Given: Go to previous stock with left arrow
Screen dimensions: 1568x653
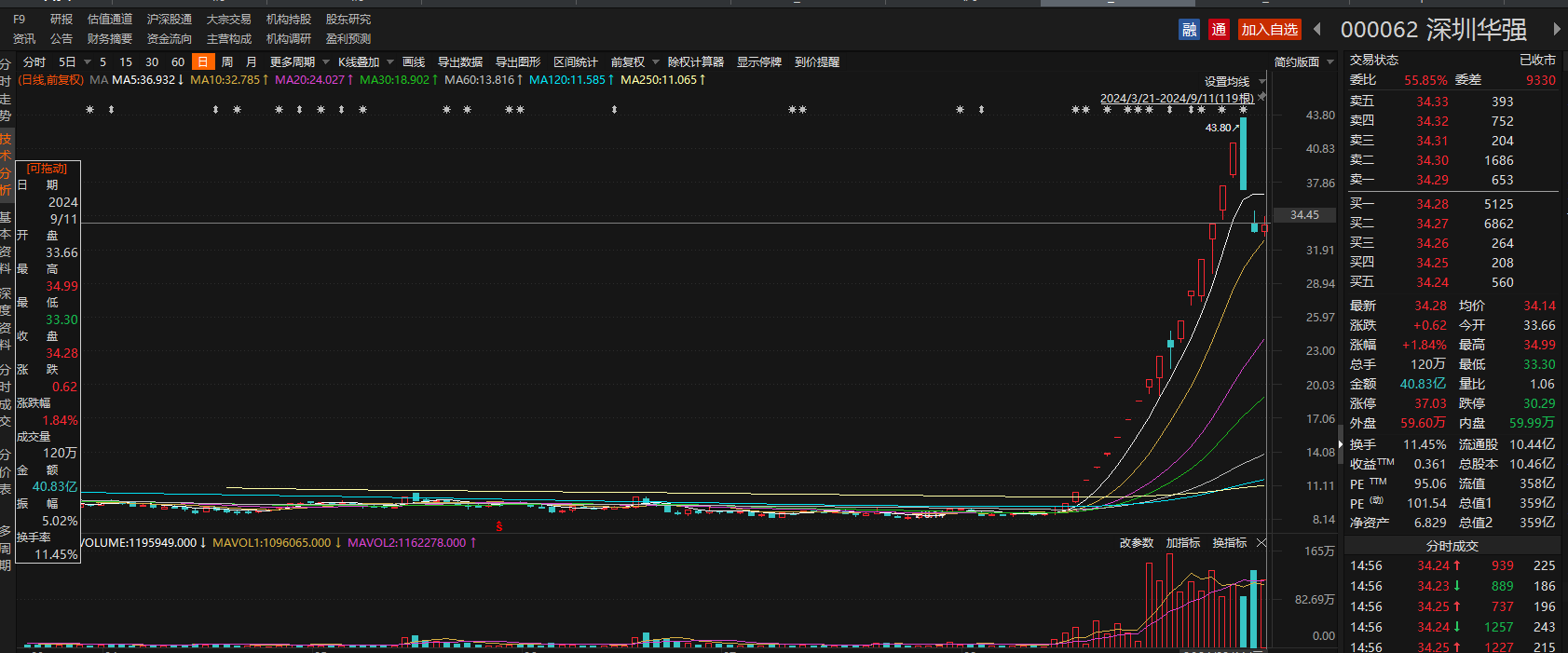Looking at the screenshot, I should [1317, 30].
